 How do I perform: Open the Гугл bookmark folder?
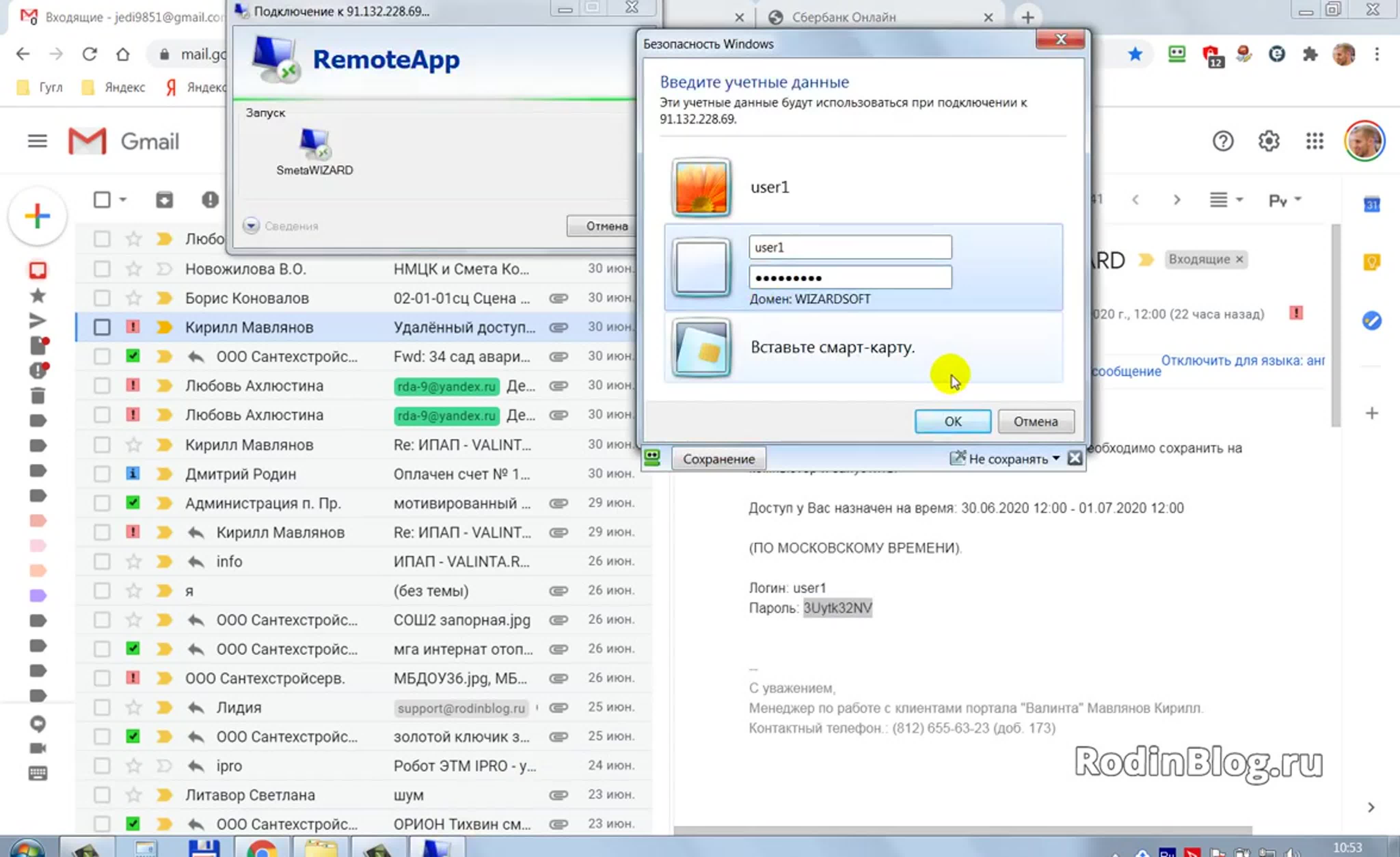coord(40,87)
